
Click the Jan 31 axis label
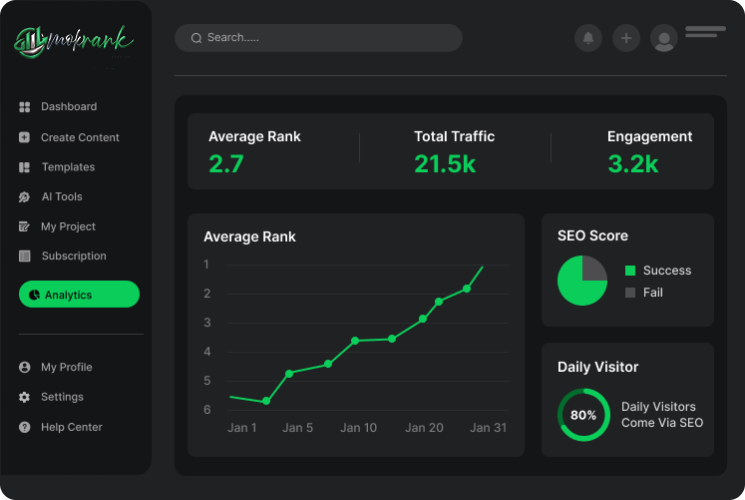pyautogui.click(x=488, y=428)
